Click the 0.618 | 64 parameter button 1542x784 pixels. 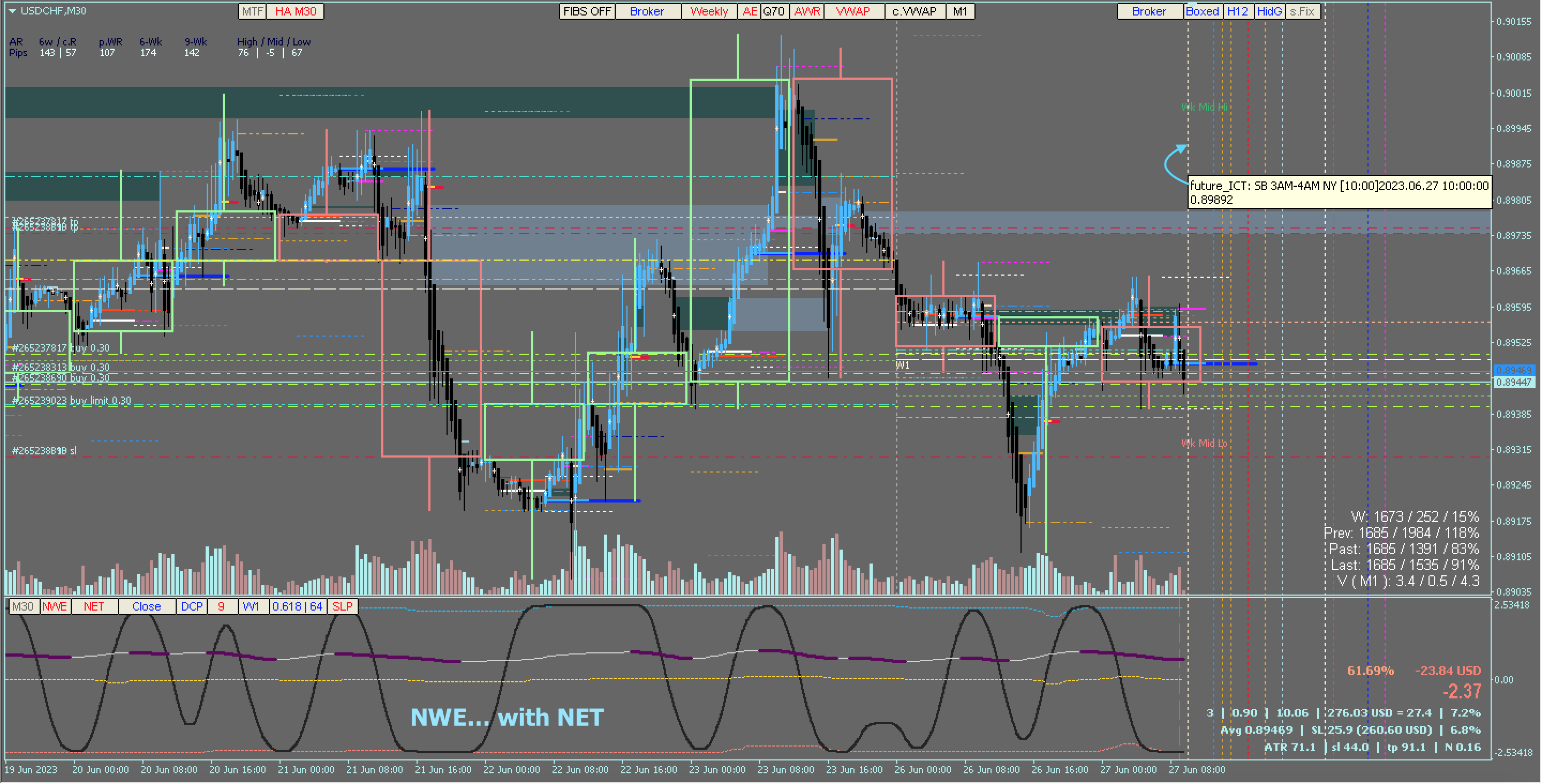[x=298, y=607]
